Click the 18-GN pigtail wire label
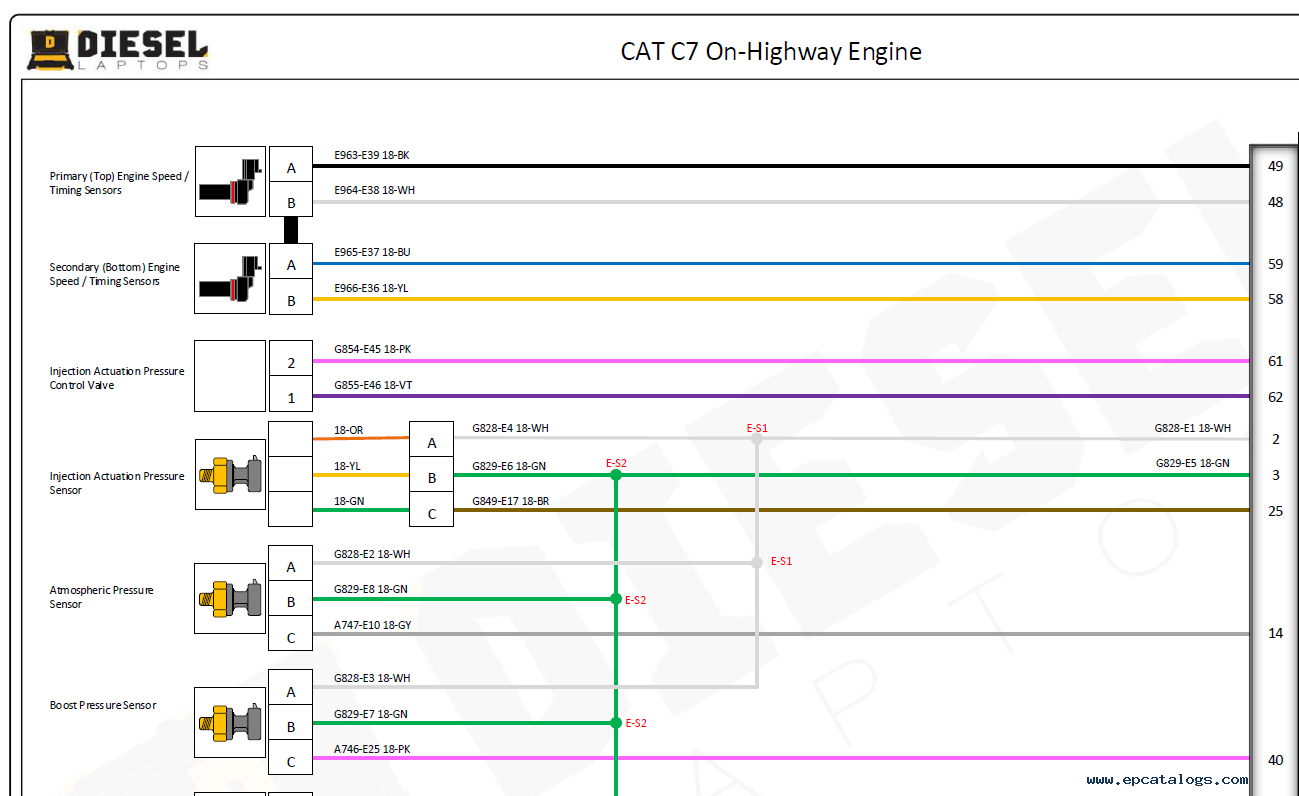 click(349, 501)
